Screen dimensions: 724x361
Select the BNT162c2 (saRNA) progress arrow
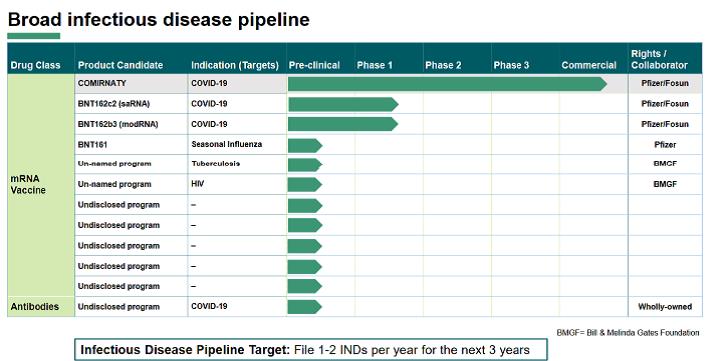point(343,104)
